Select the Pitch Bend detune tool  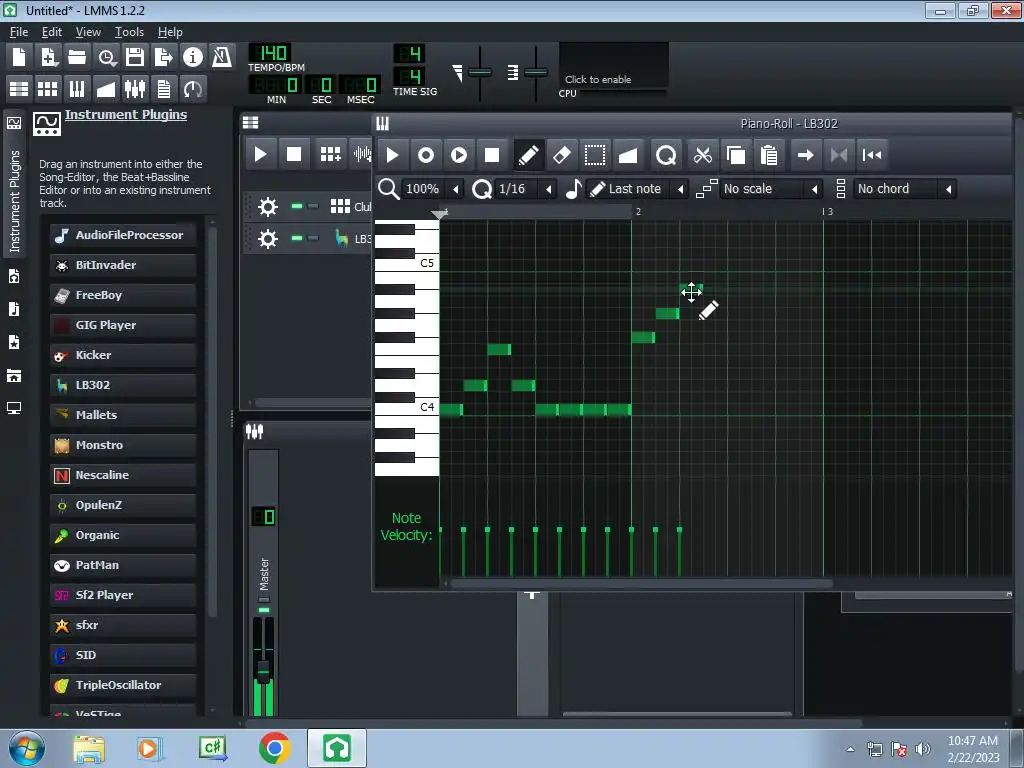[x=628, y=155]
